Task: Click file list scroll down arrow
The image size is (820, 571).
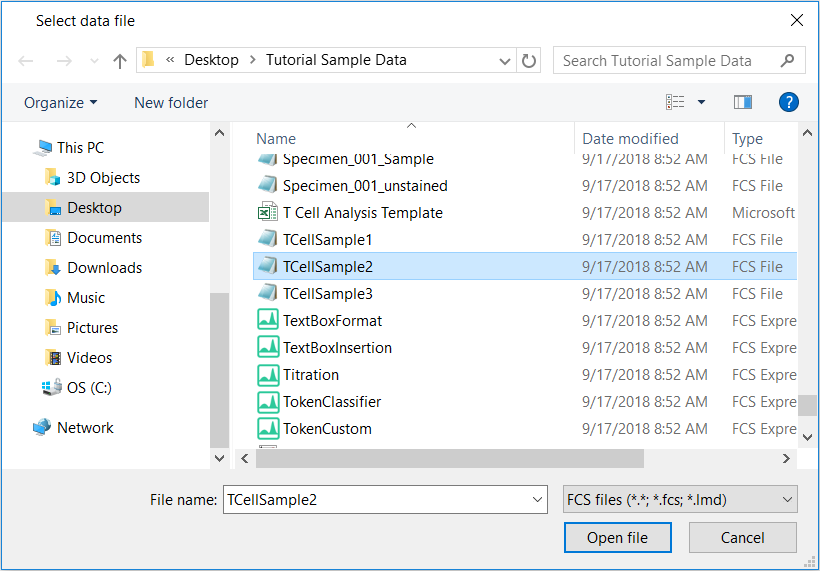Action: 807,437
